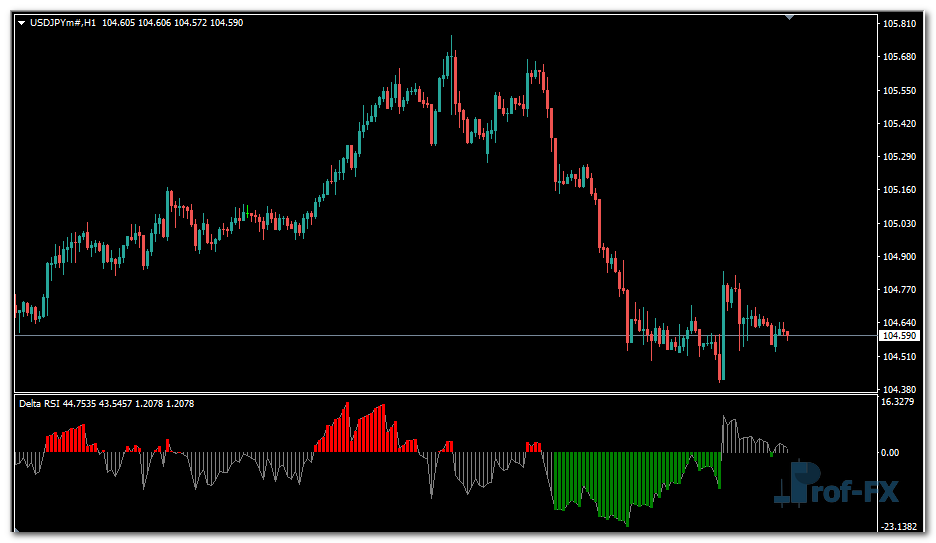The image size is (936, 543).
Task: Click the 0.00 indicator zero level label
Action: [890, 452]
